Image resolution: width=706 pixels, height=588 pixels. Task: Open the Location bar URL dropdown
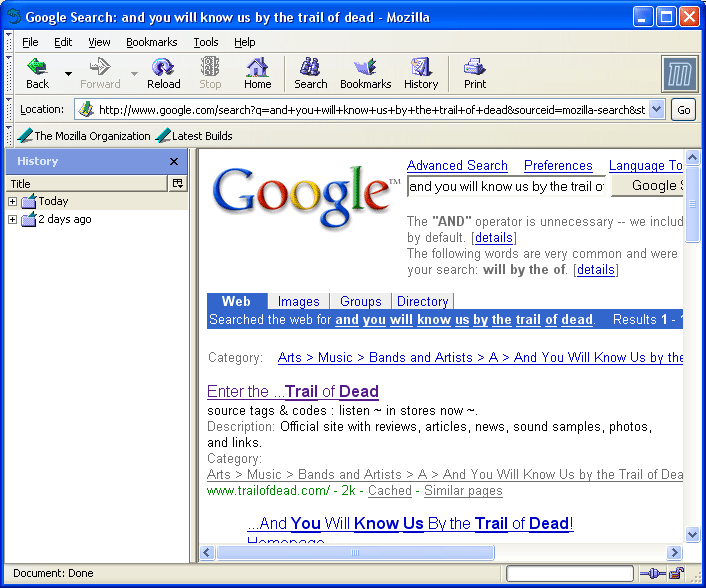pyautogui.click(x=657, y=109)
